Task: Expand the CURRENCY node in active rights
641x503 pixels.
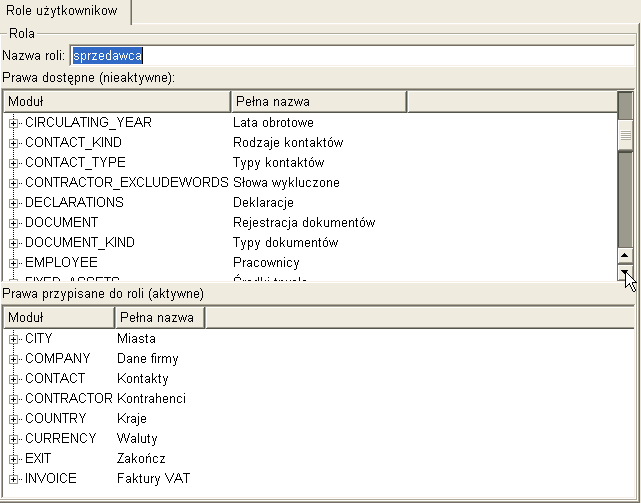Action: (x=13, y=439)
